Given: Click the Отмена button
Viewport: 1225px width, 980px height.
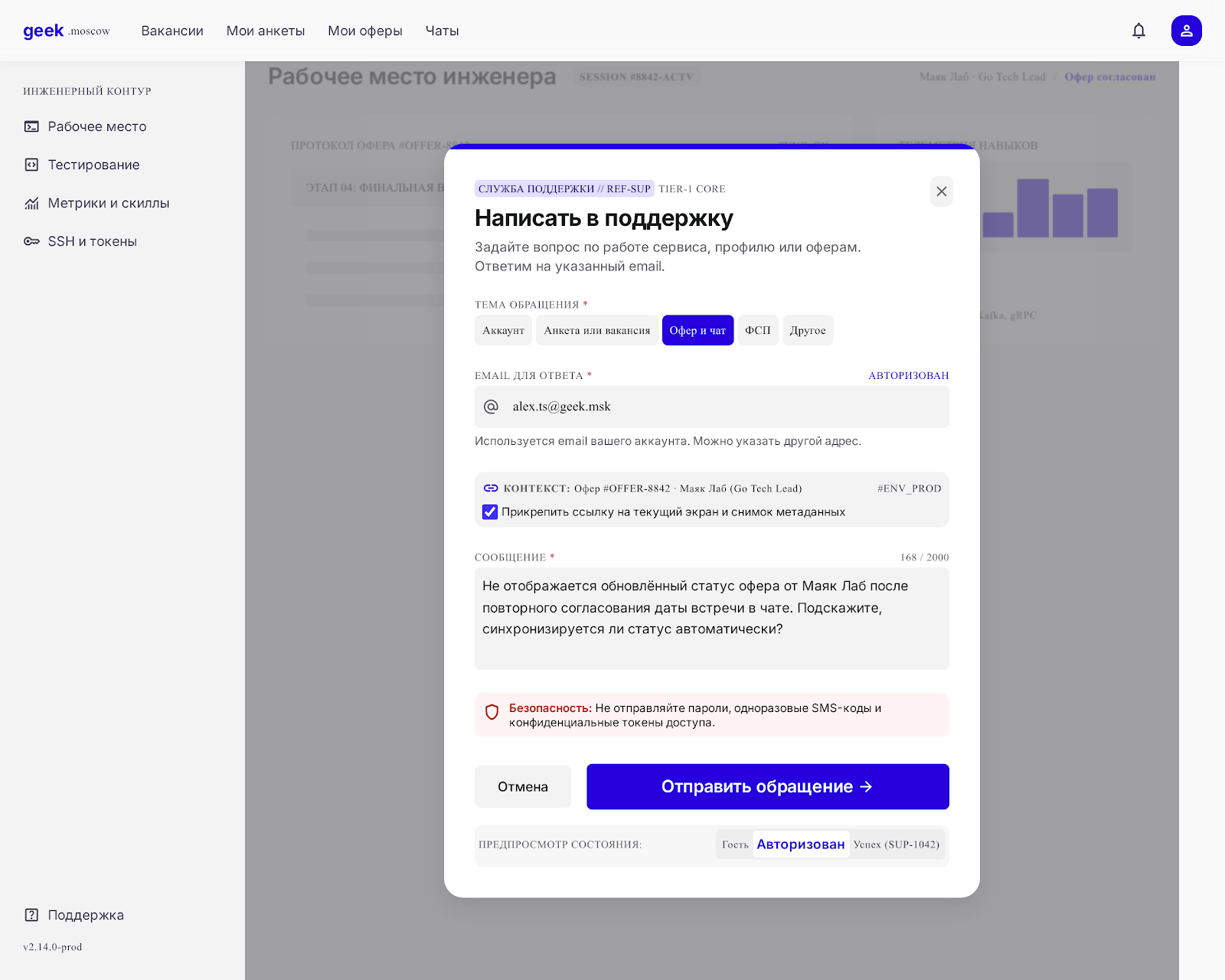Looking at the screenshot, I should (523, 787).
